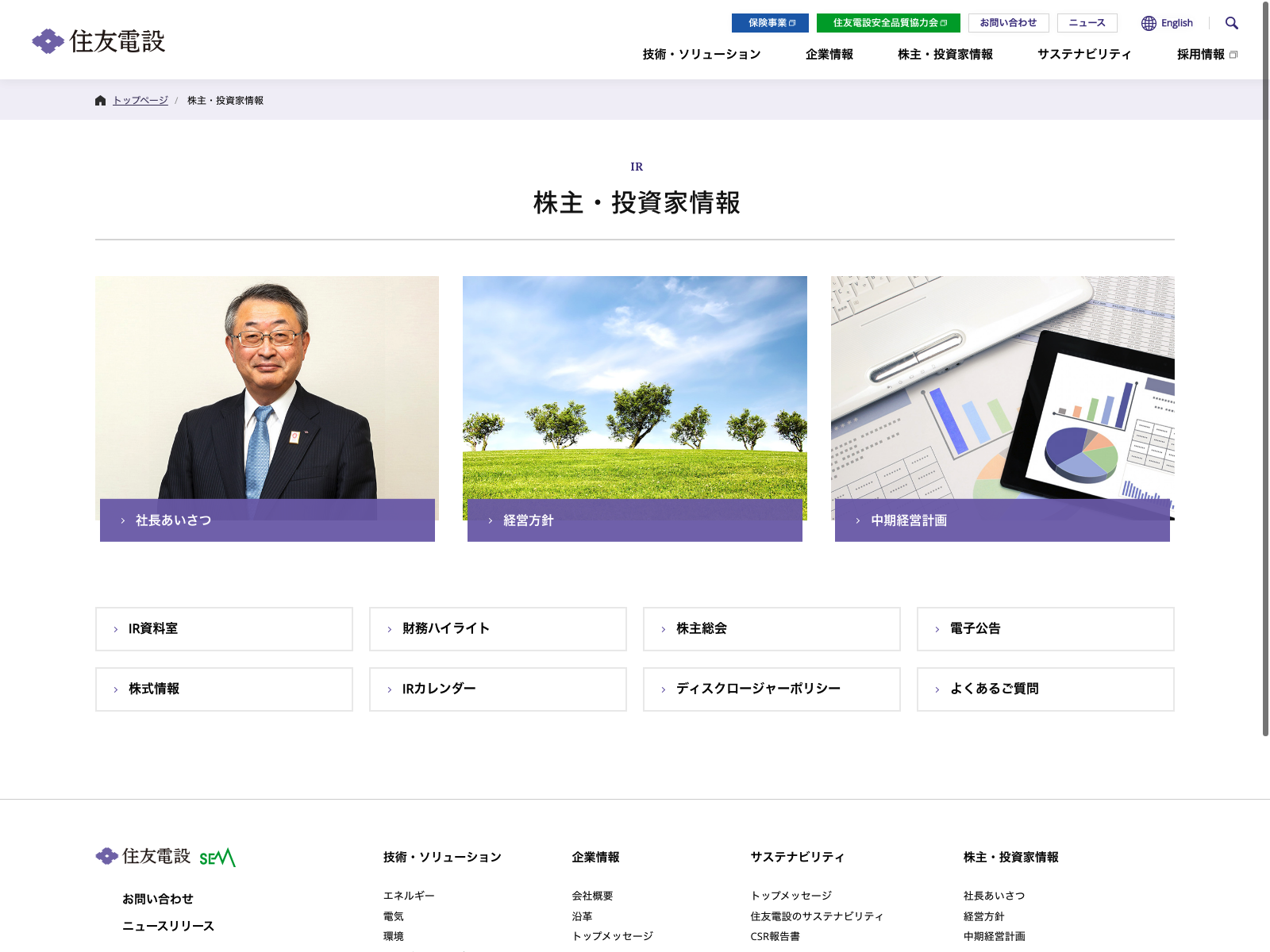Click external-link icon beside 採用情報
The height and width of the screenshot is (952, 1270).
[x=1233, y=55]
